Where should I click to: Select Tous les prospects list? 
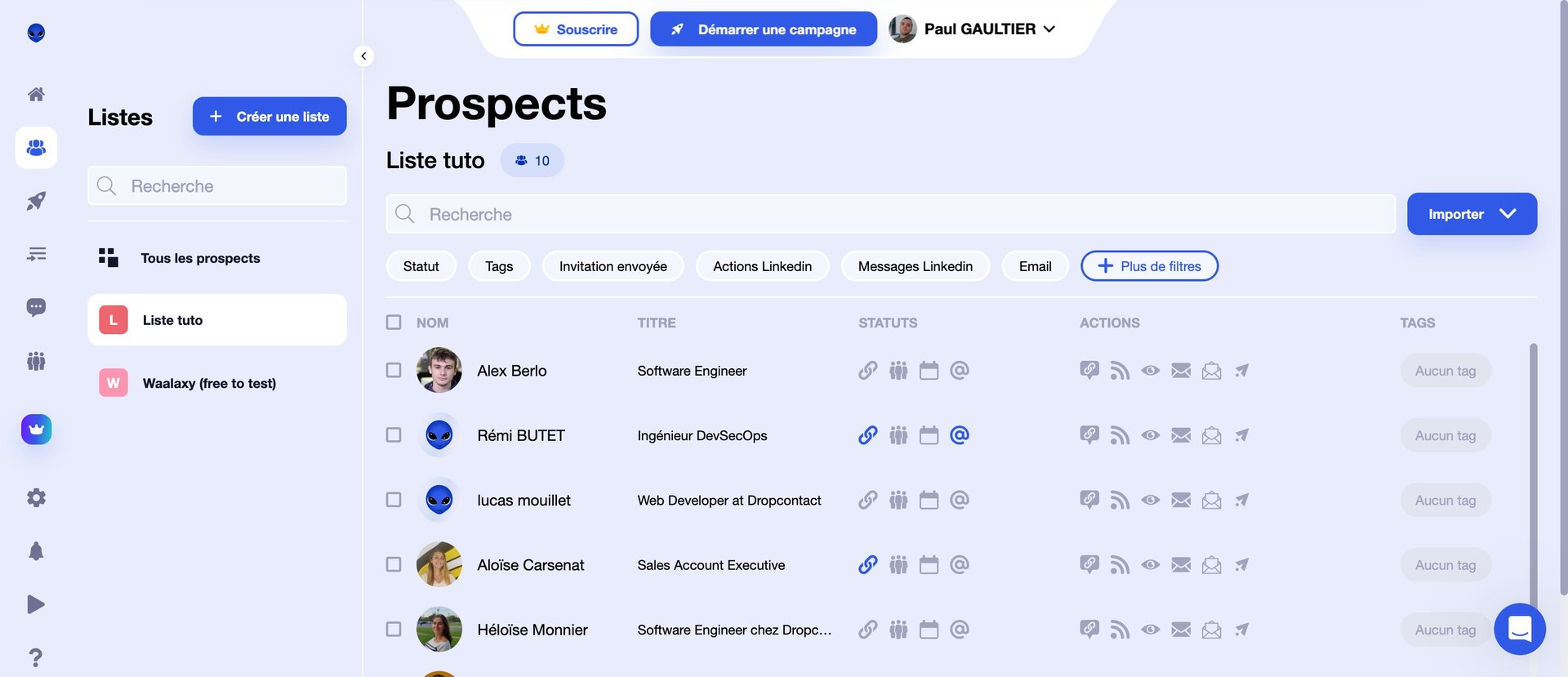pos(200,258)
